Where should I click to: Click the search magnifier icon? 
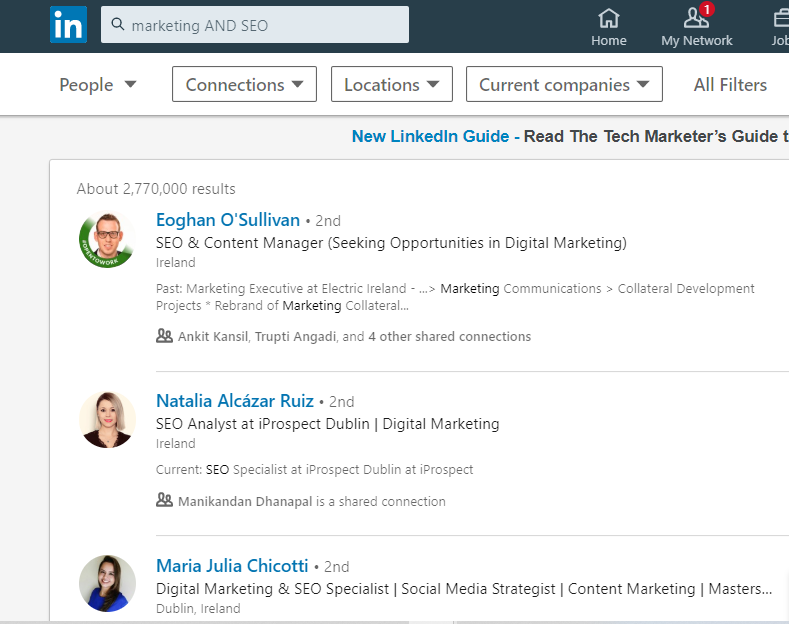point(118,25)
